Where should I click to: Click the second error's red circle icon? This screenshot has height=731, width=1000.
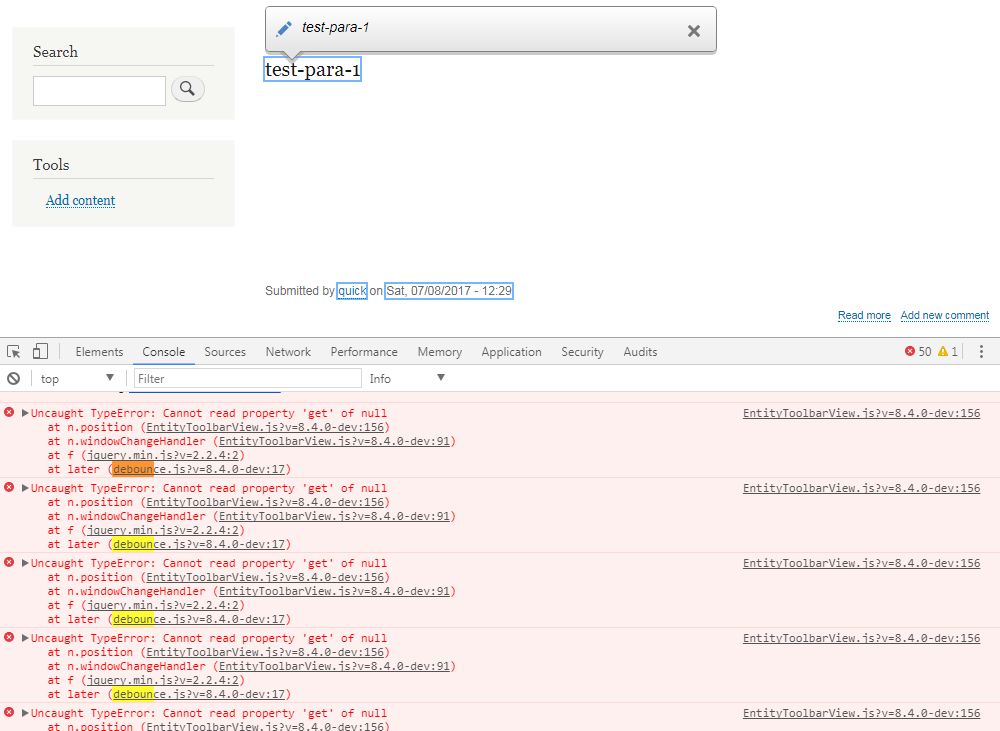(x=9, y=487)
